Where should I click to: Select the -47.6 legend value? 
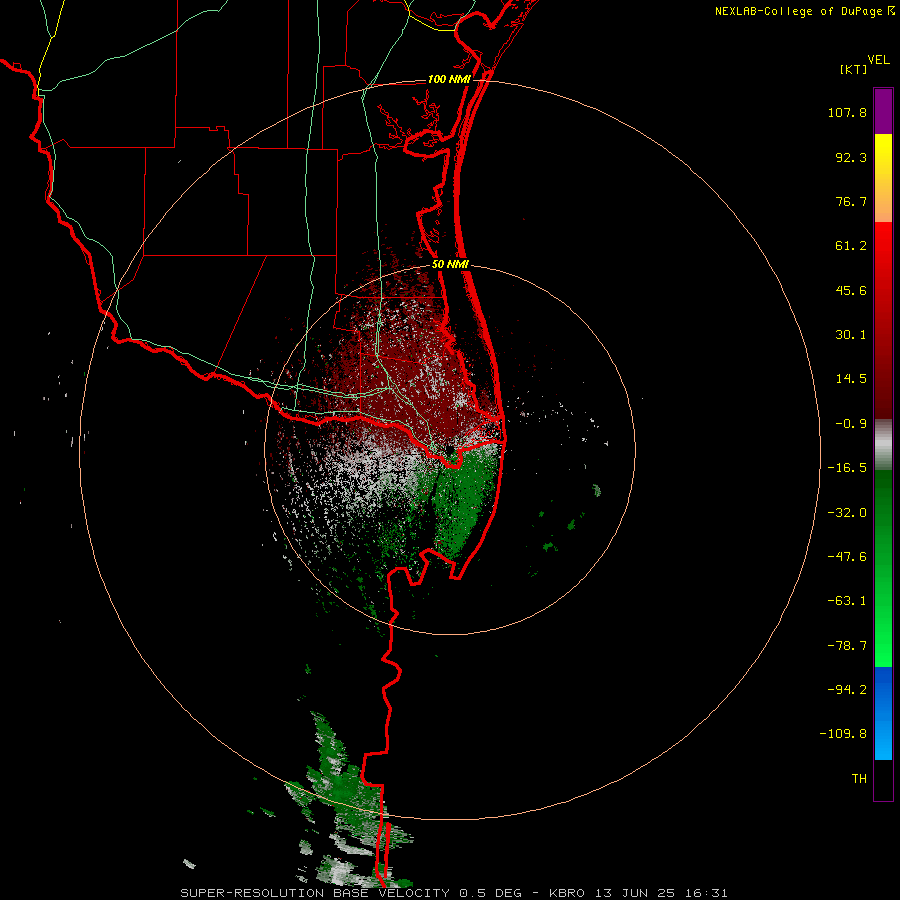coord(847,557)
